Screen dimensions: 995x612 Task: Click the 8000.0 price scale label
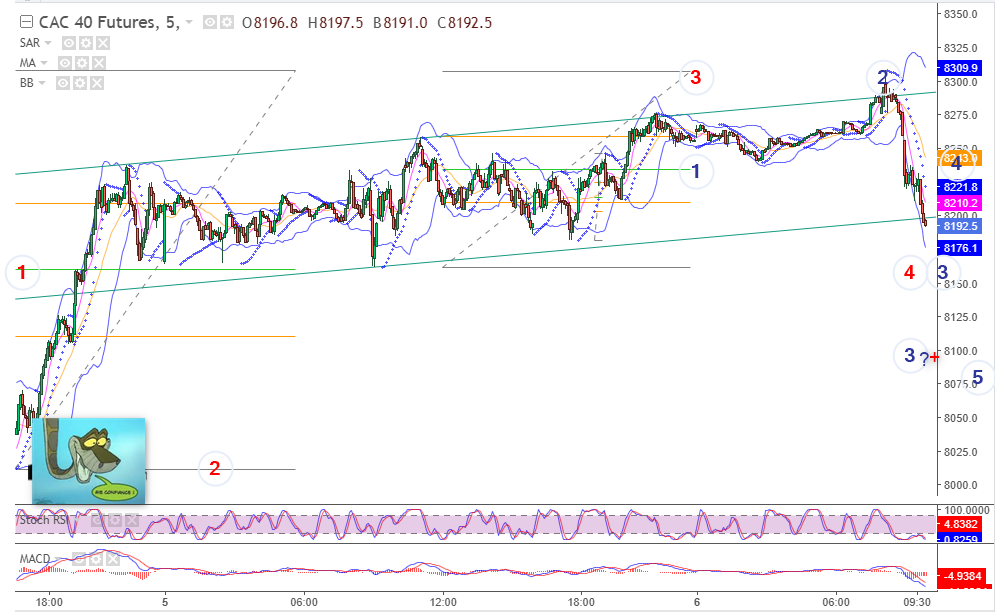960,485
